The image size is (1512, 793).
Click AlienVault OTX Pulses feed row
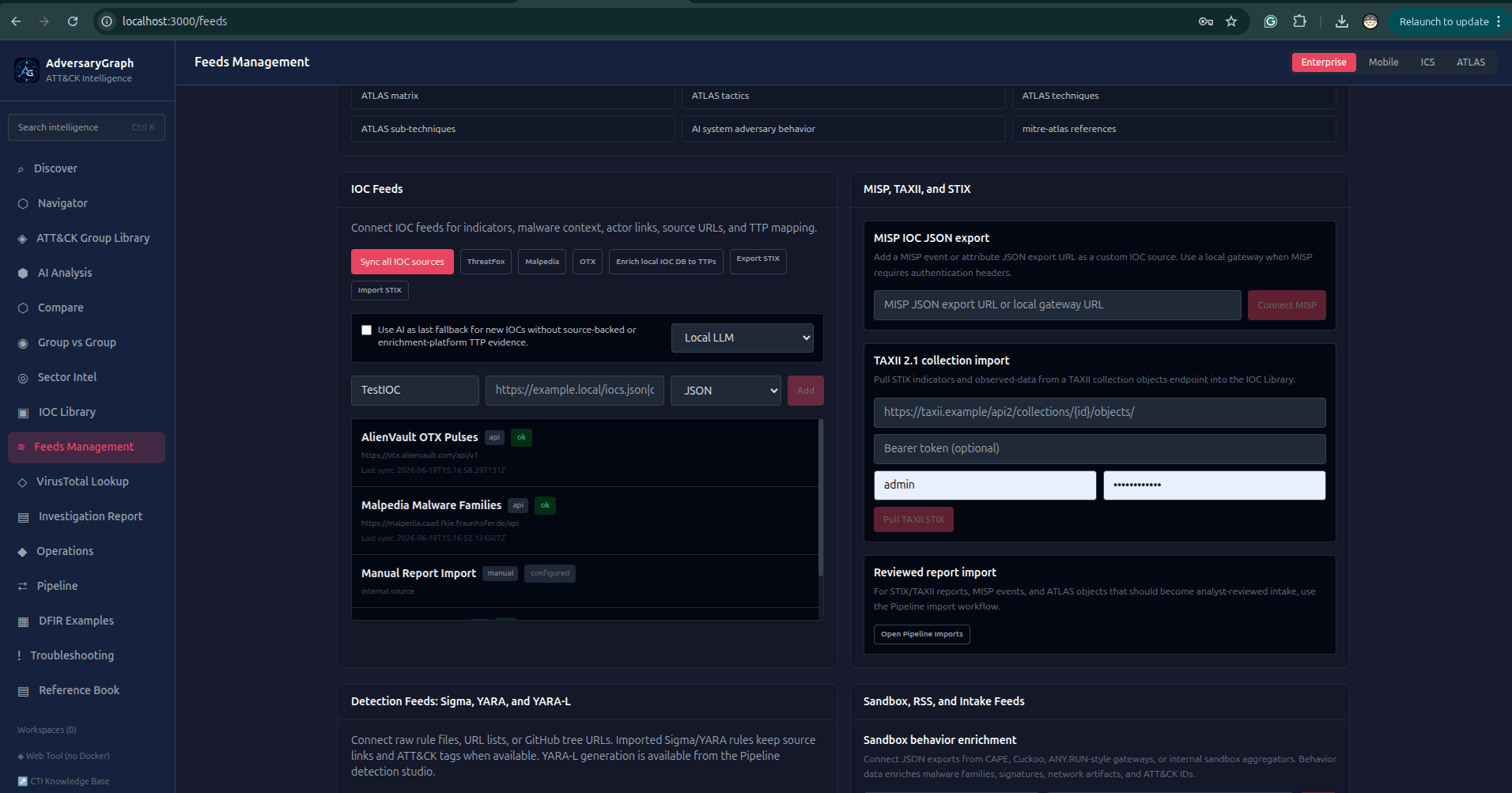click(x=584, y=453)
